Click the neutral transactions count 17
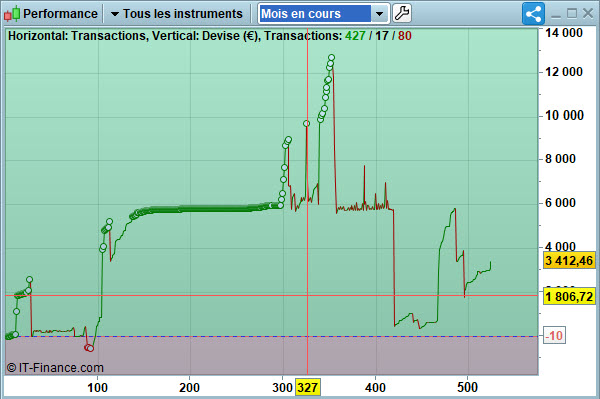The width and height of the screenshot is (600, 399). [382, 36]
